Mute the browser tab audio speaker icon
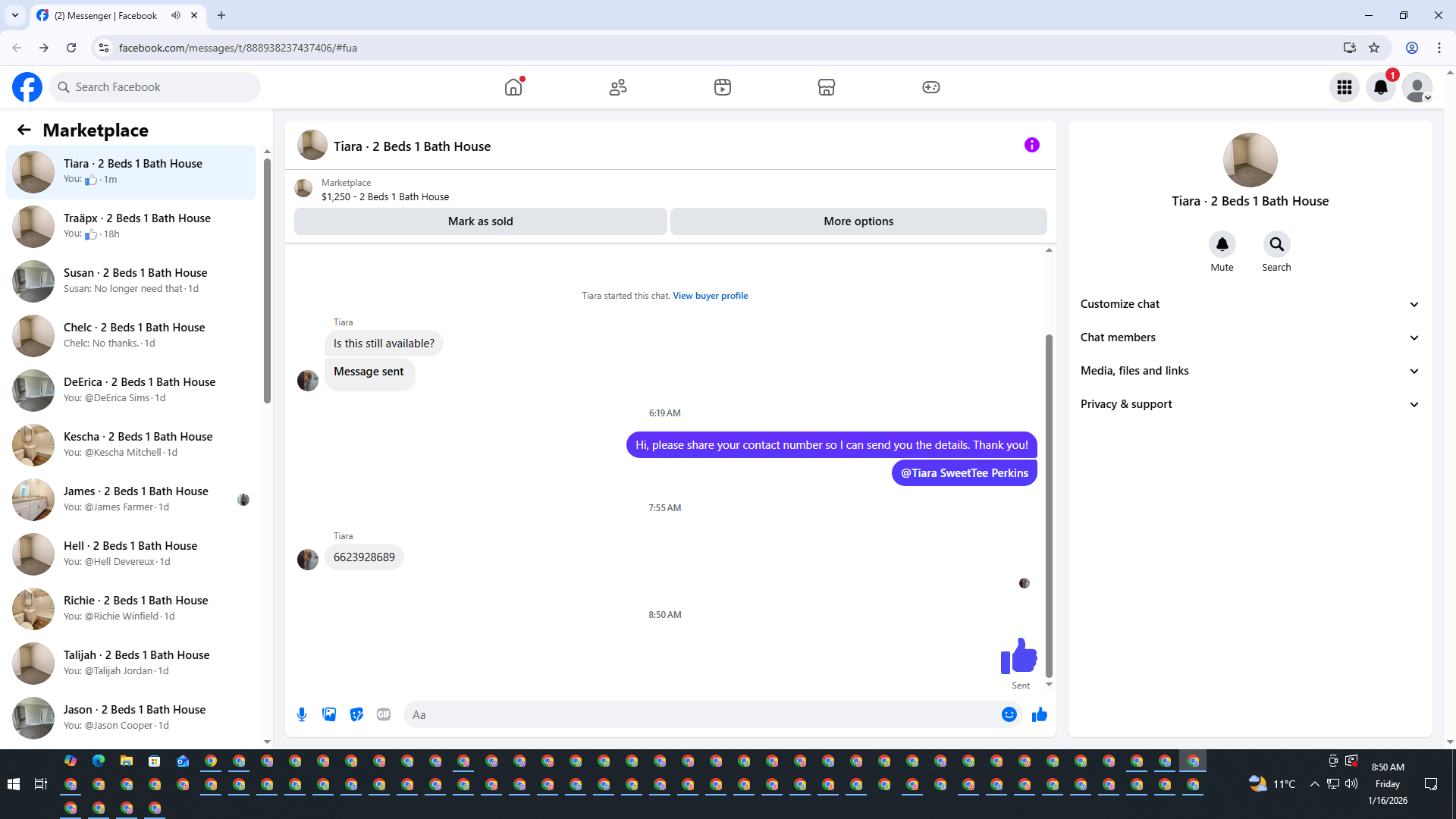Screen dimensions: 1456x819 click(x=176, y=15)
